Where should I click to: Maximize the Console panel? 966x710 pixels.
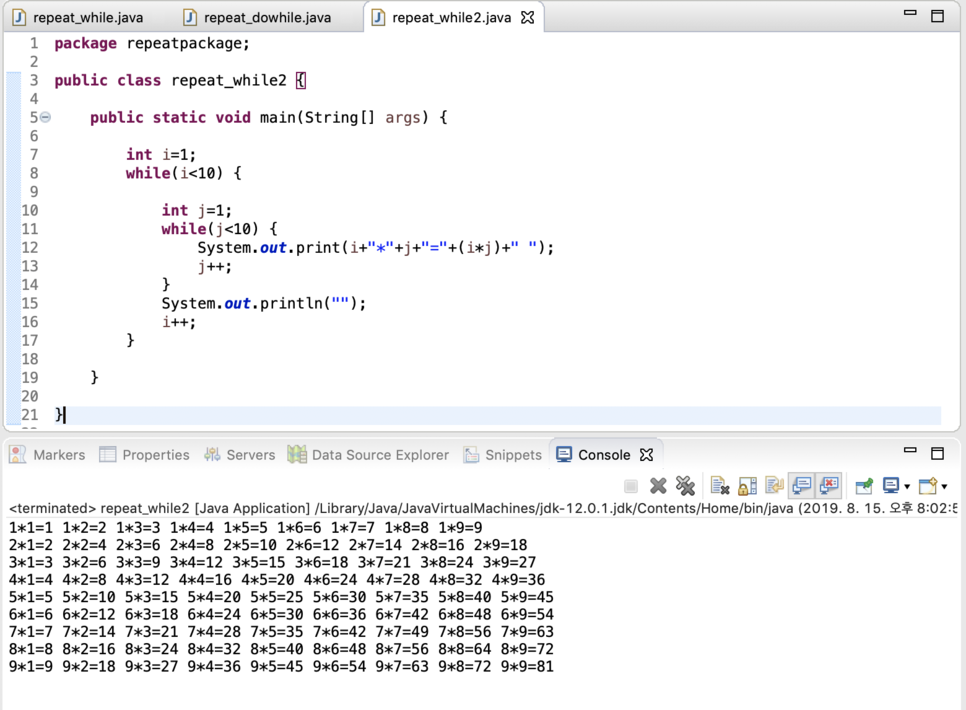(x=937, y=454)
